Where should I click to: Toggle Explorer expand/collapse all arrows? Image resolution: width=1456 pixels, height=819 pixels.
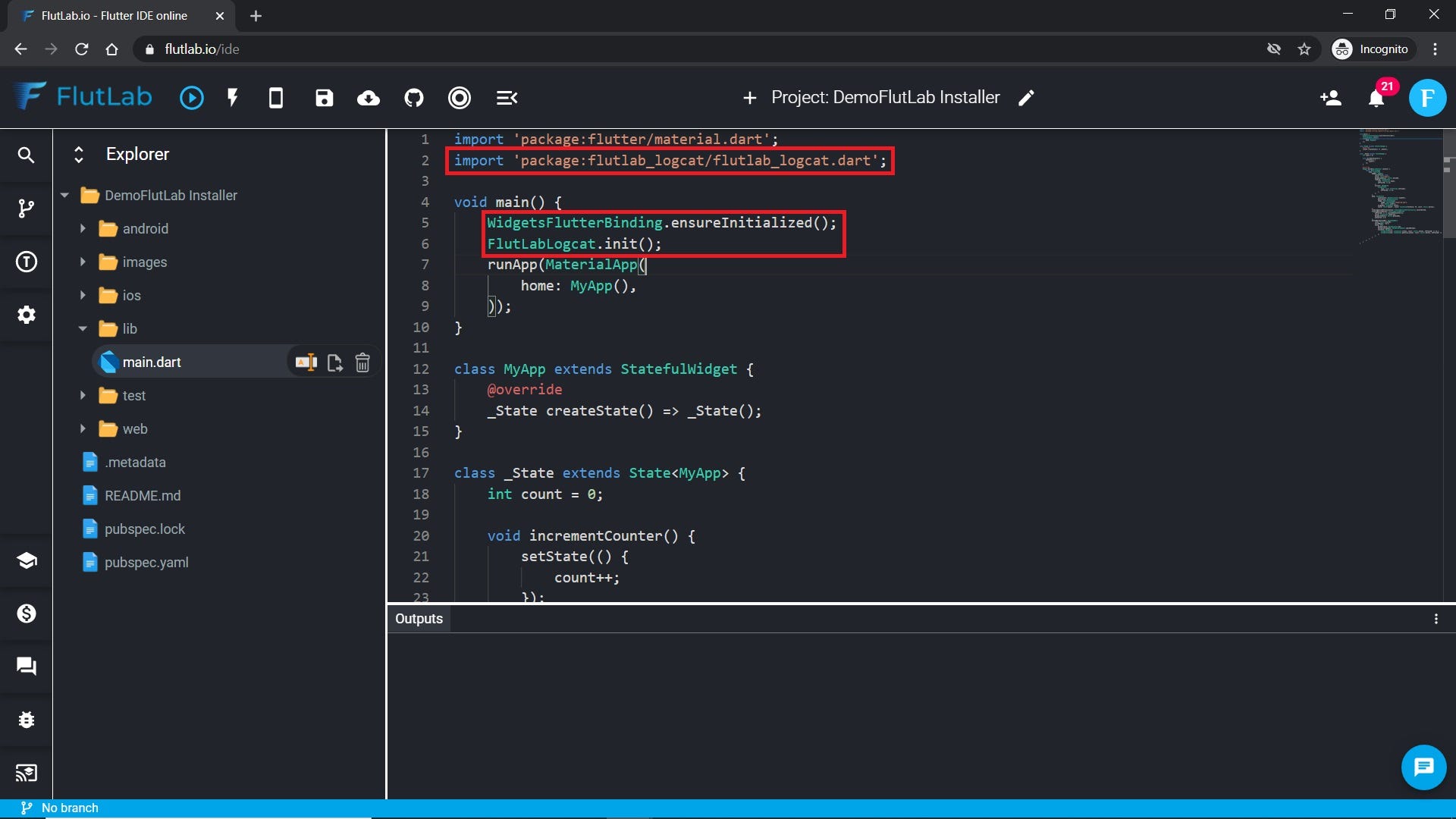click(78, 154)
